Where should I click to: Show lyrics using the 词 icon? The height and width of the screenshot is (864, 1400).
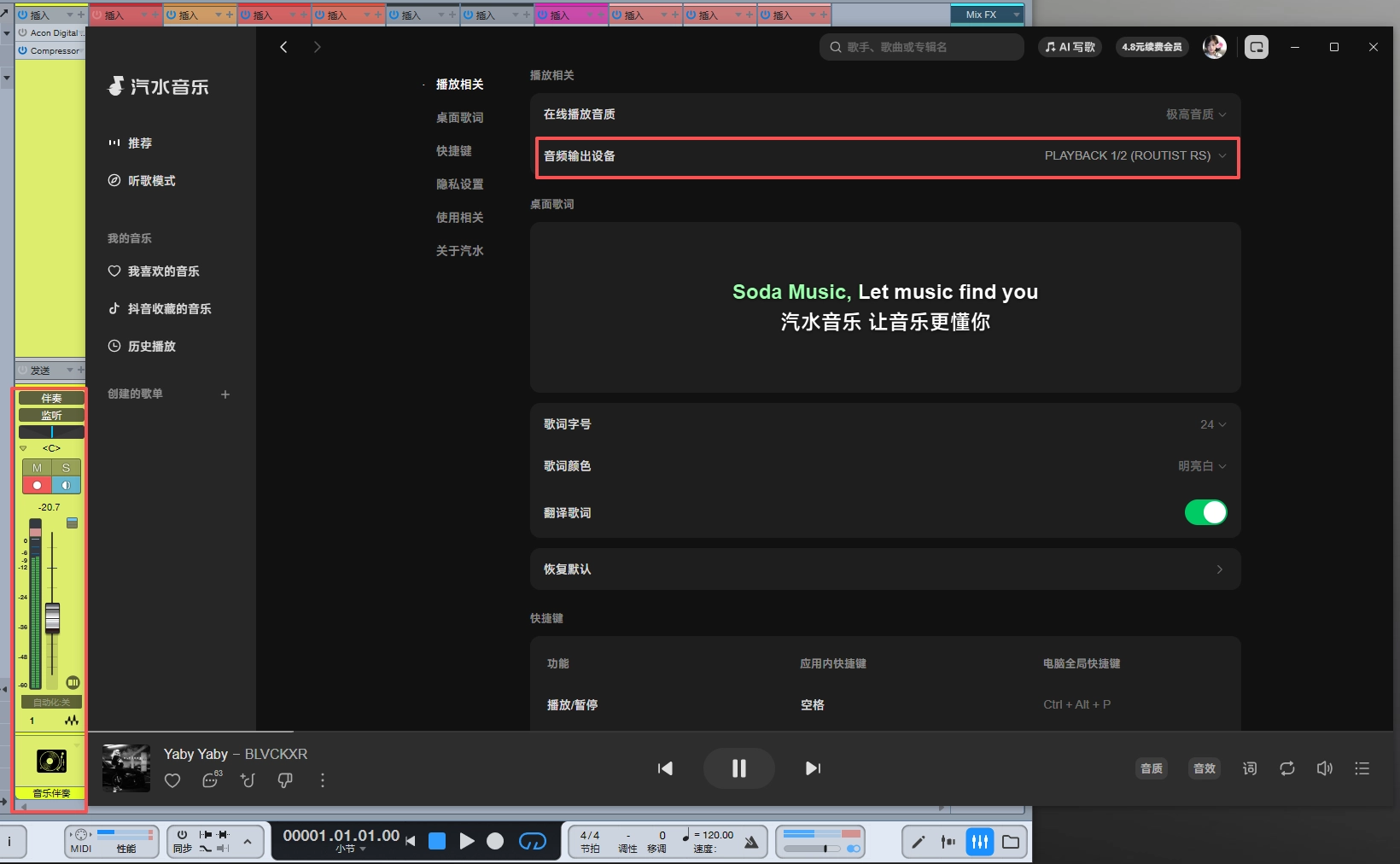[x=1250, y=768]
